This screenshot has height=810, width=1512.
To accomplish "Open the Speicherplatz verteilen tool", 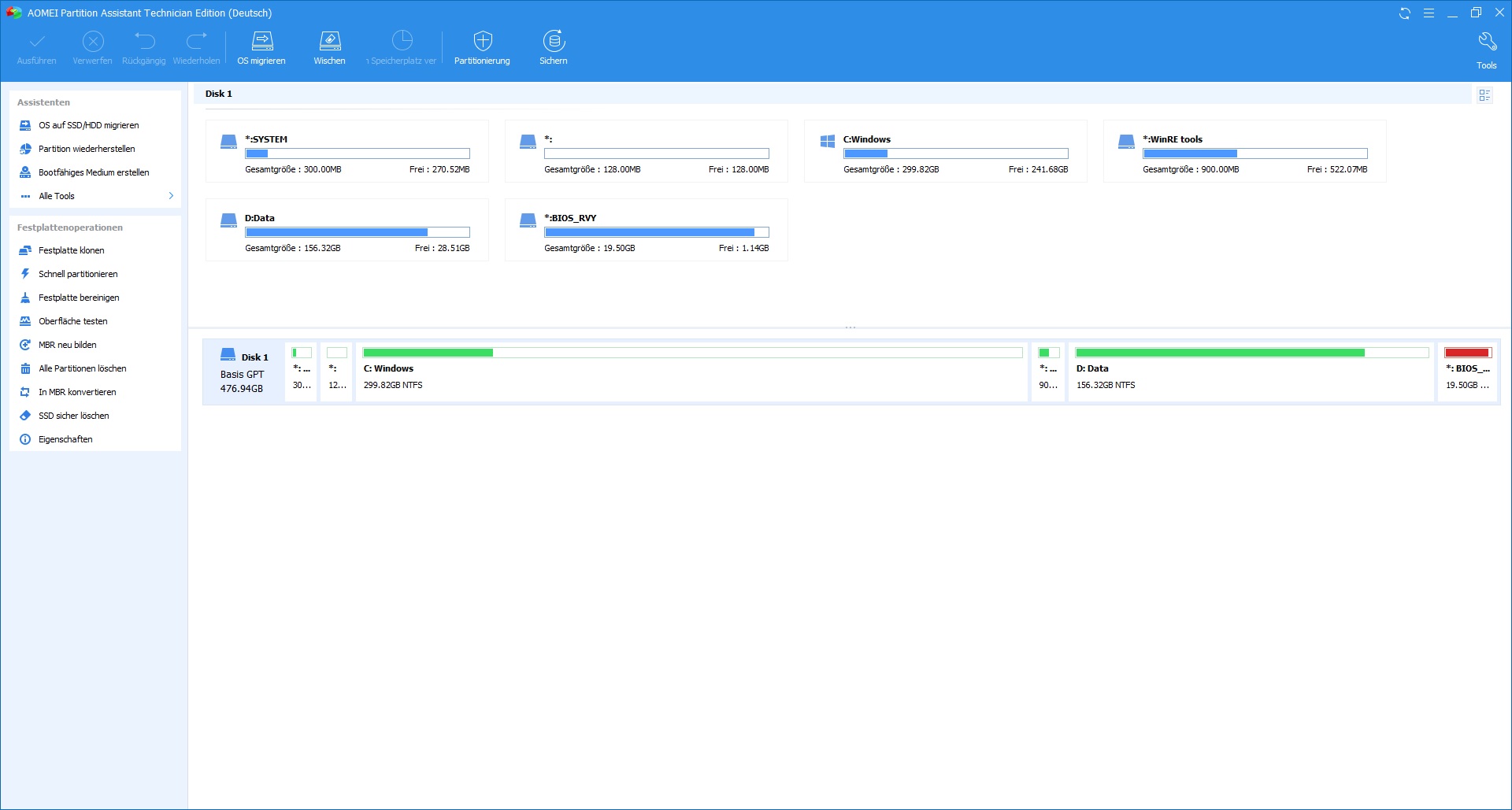I will coord(402,48).
